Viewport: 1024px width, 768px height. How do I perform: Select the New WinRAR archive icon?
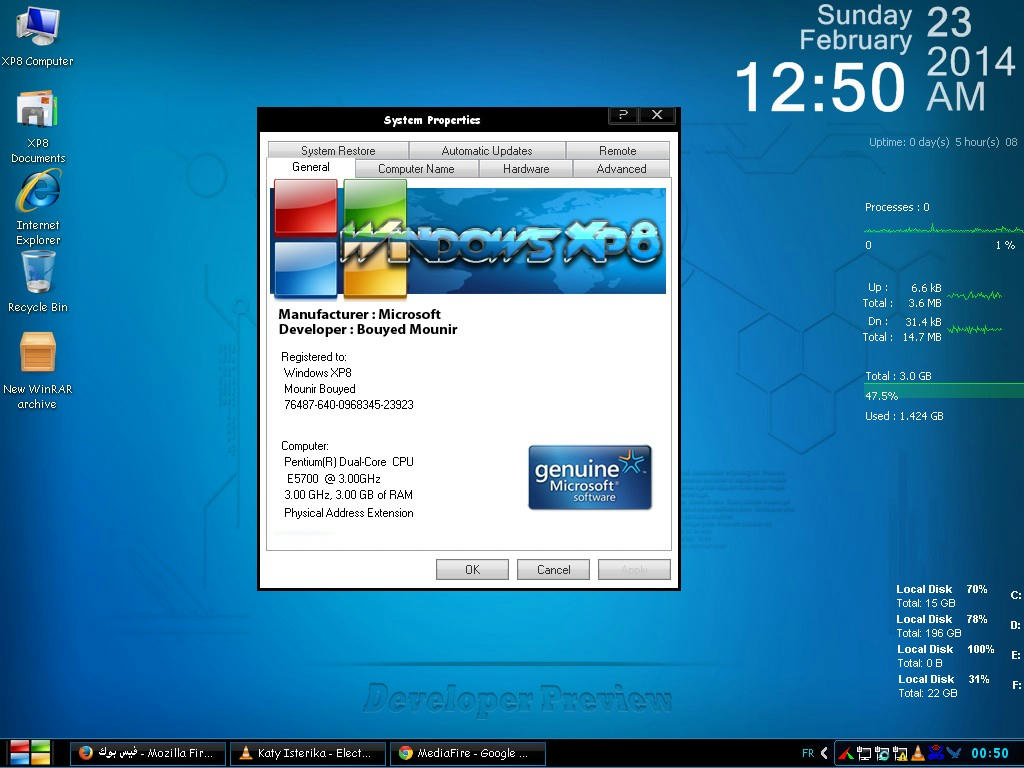pos(37,371)
